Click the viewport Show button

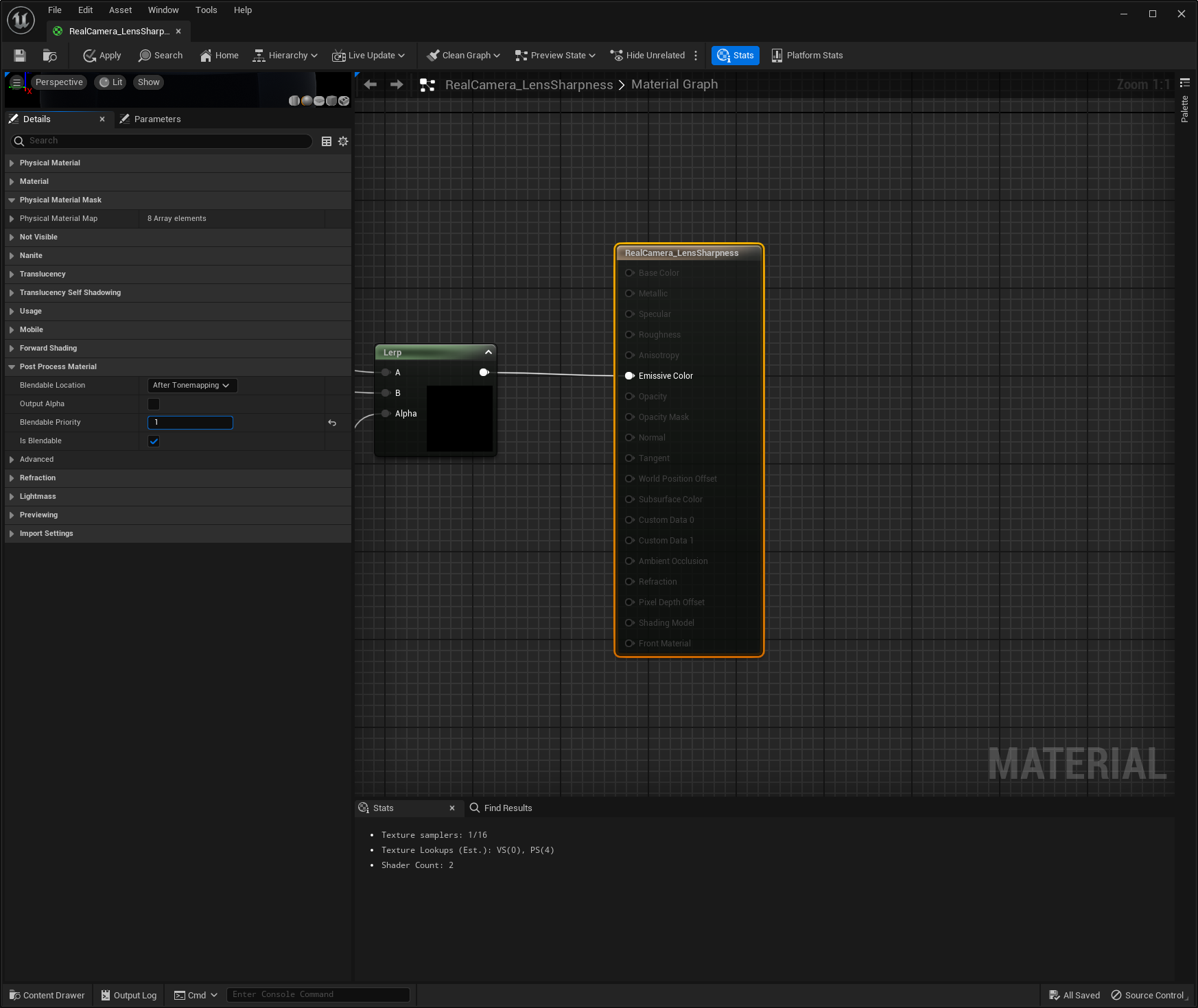click(149, 82)
